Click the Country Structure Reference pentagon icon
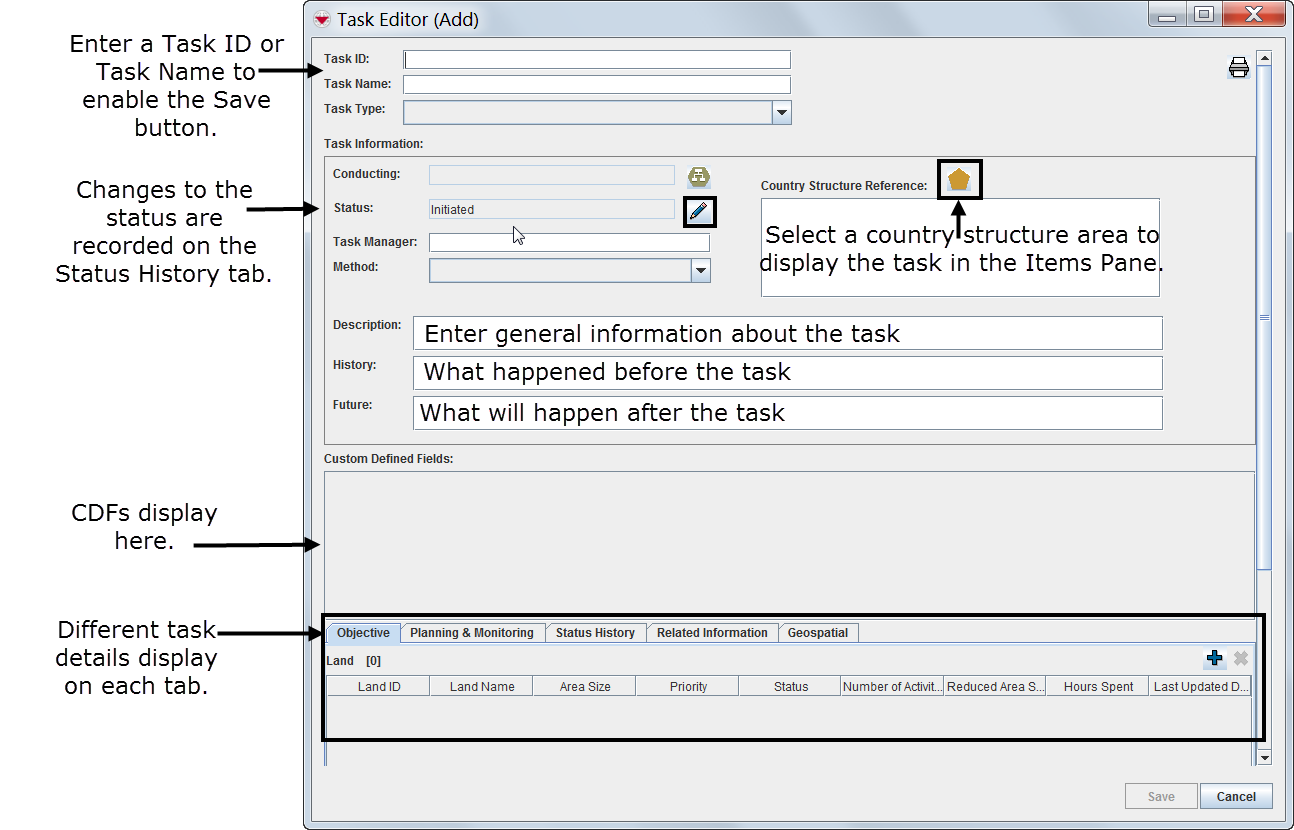1294x830 pixels. 959,180
